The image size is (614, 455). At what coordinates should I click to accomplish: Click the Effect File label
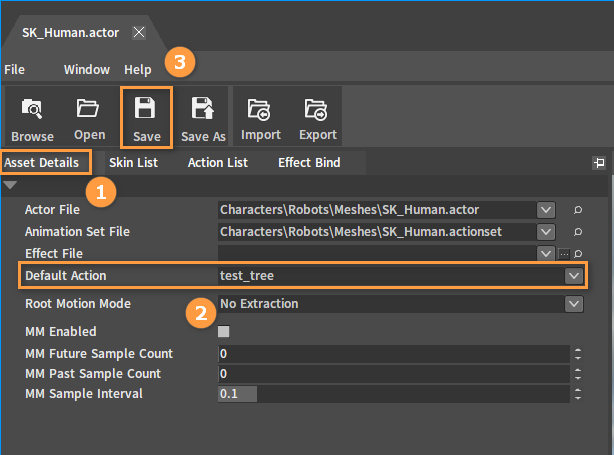pyautogui.click(x=54, y=254)
